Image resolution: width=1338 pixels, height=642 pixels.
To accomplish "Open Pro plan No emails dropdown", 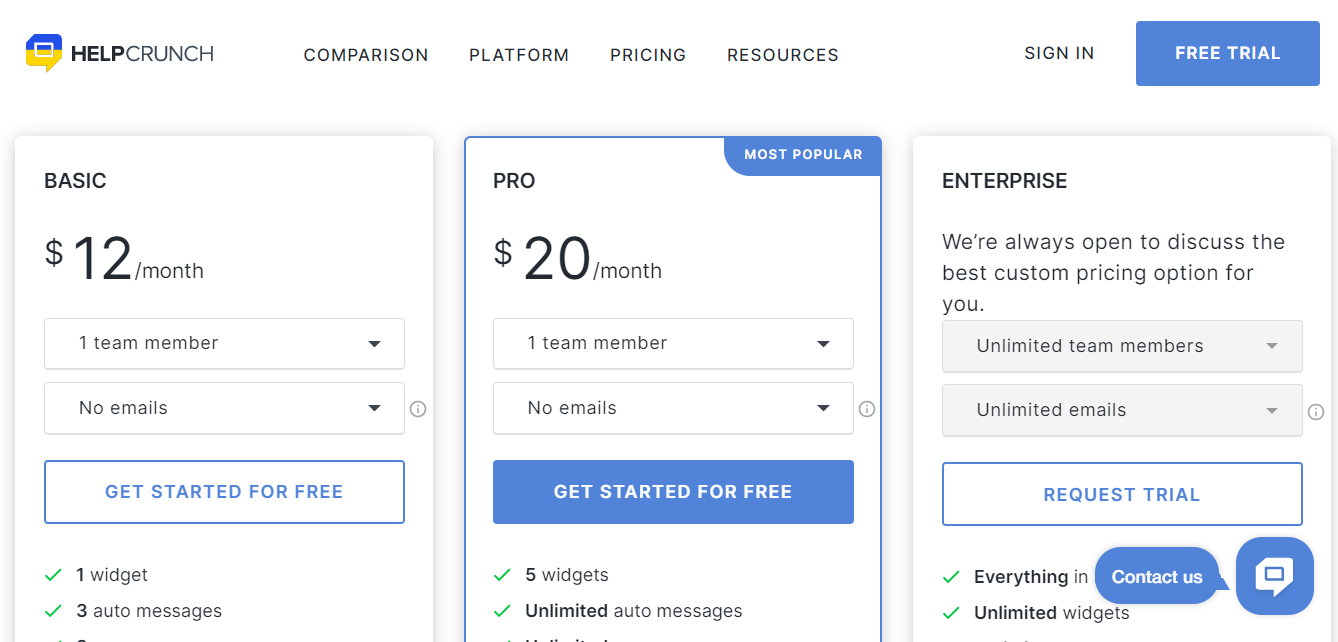I will point(673,408).
